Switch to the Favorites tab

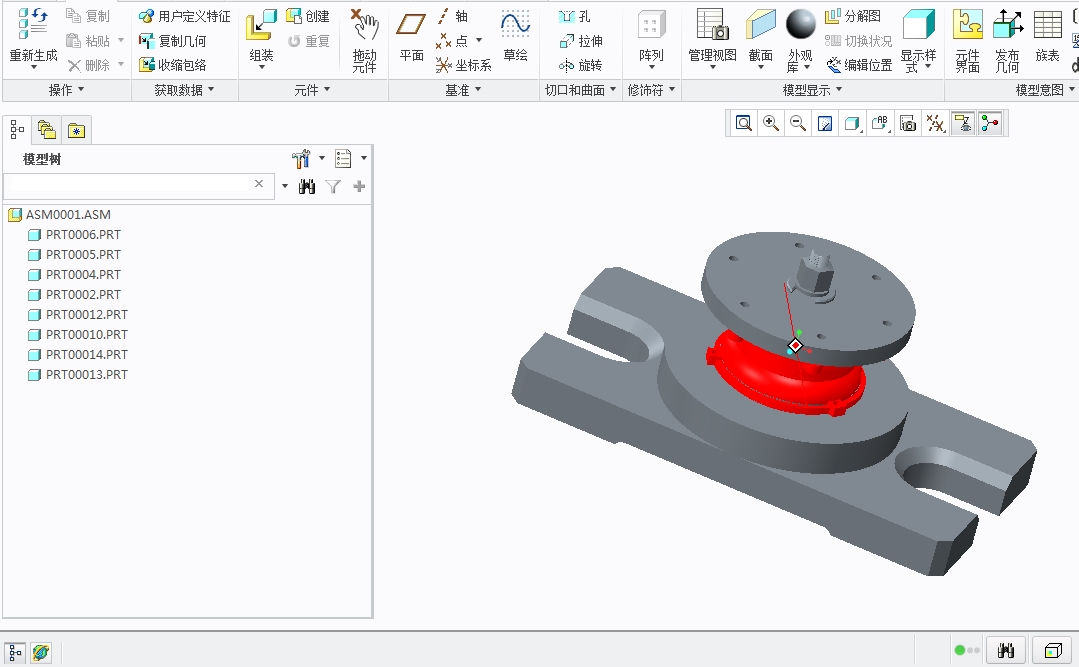[76, 130]
